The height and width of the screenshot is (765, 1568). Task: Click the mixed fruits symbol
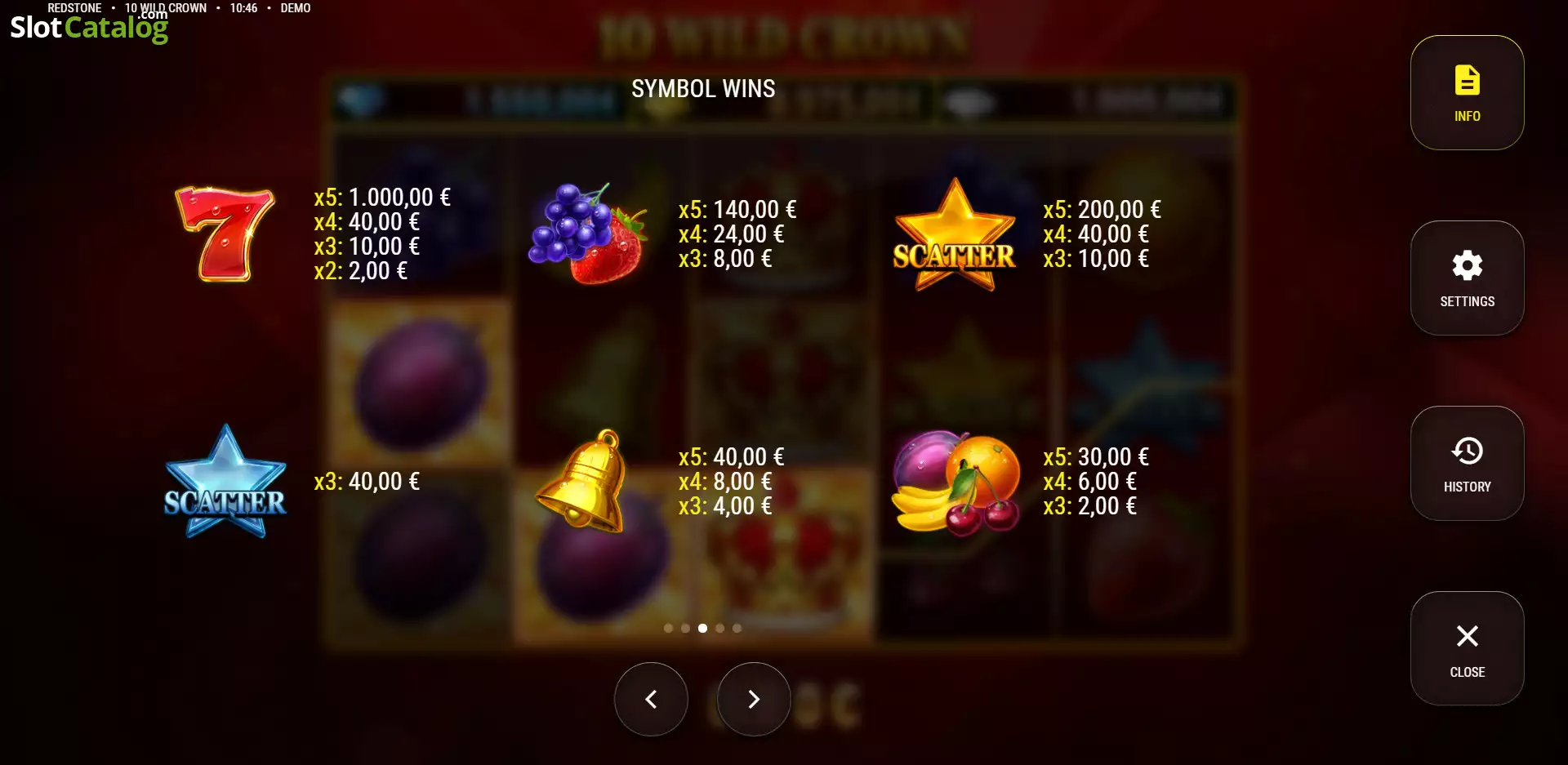tap(955, 482)
